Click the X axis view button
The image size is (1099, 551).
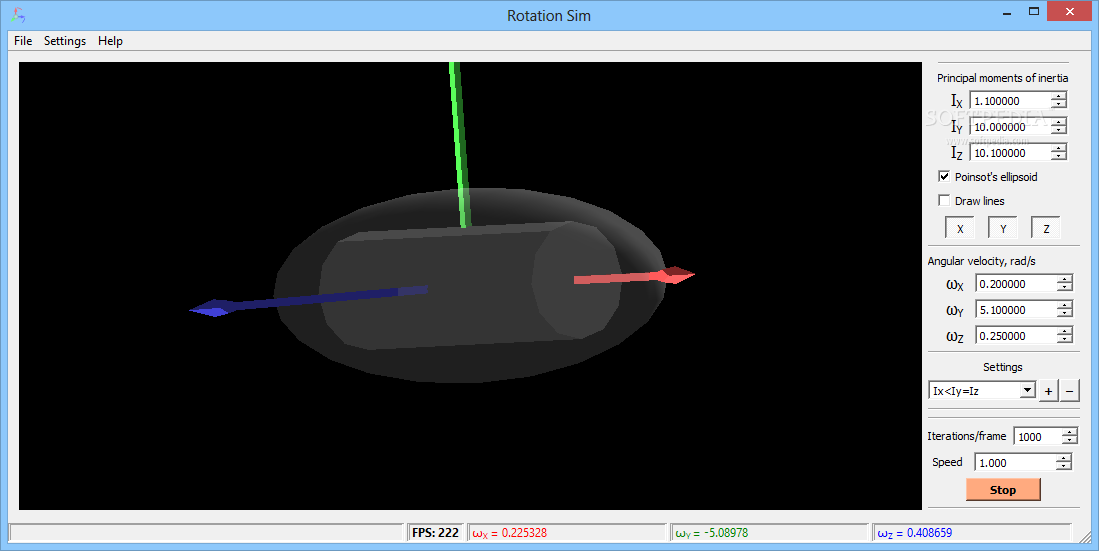tap(960, 229)
